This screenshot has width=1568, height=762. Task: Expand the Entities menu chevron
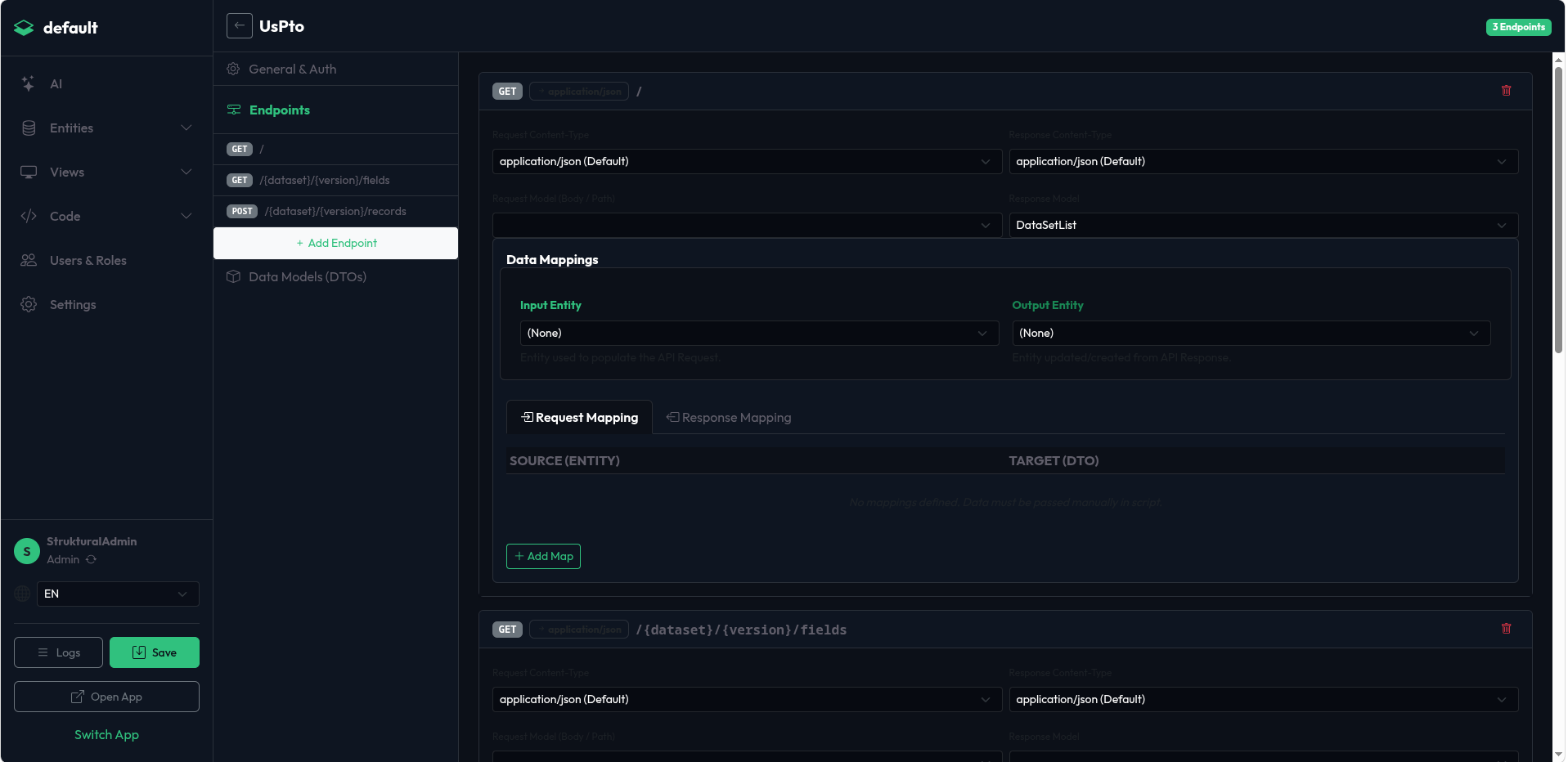tap(186, 128)
